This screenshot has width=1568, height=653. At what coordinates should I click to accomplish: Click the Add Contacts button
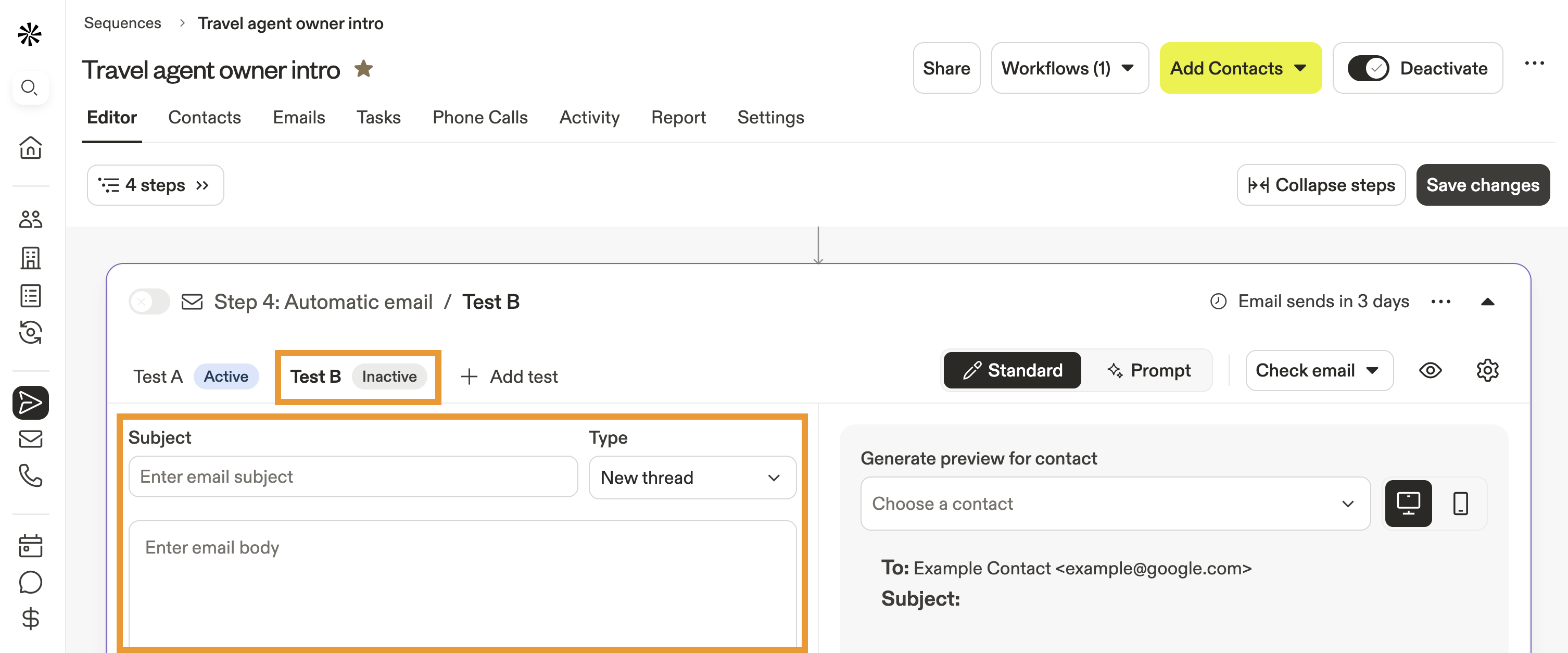1240,68
